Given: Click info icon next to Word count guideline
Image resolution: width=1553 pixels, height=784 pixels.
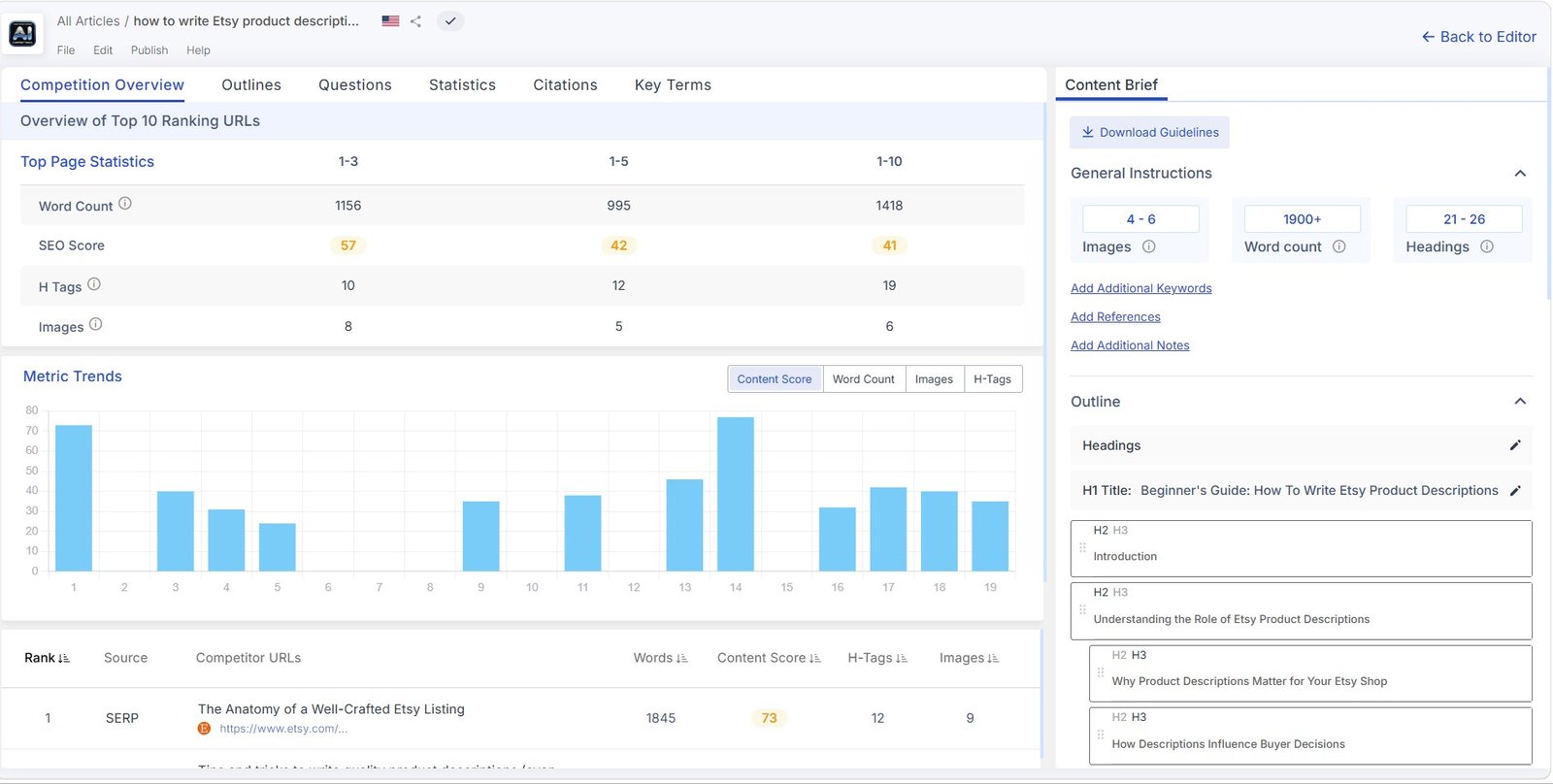Looking at the screenshot, I should 1339,246.
